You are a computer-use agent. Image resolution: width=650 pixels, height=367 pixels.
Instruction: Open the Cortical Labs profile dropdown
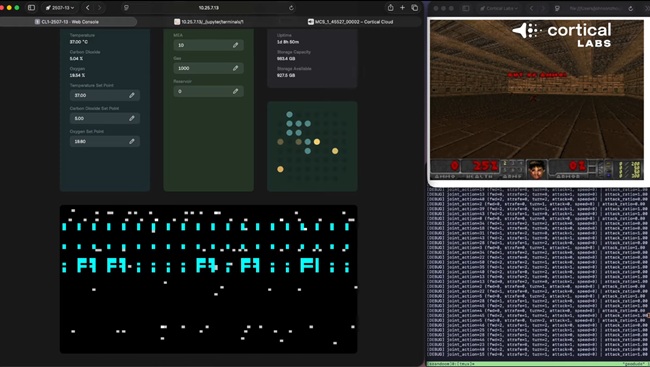click(499, 8)
